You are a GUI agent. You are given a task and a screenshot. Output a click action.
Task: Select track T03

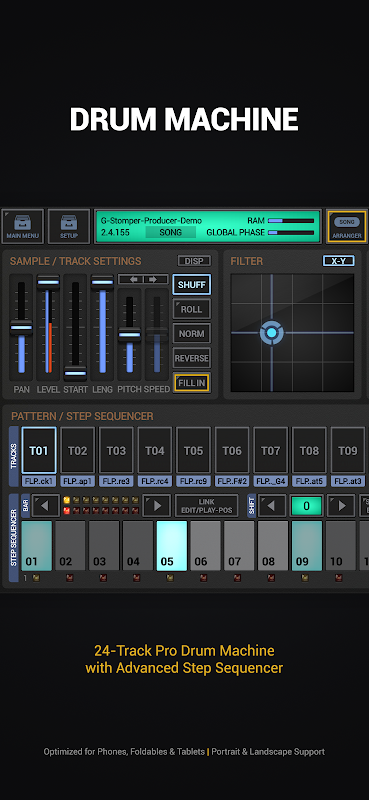[116, 451]
